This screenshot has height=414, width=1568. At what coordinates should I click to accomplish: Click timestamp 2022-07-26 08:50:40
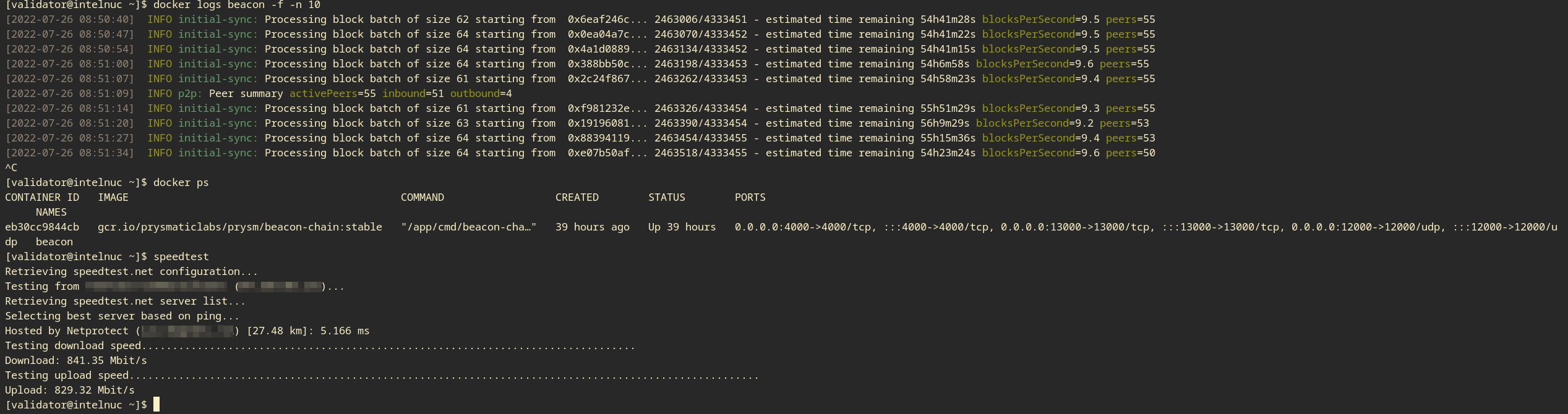click(x=70, y=20)
